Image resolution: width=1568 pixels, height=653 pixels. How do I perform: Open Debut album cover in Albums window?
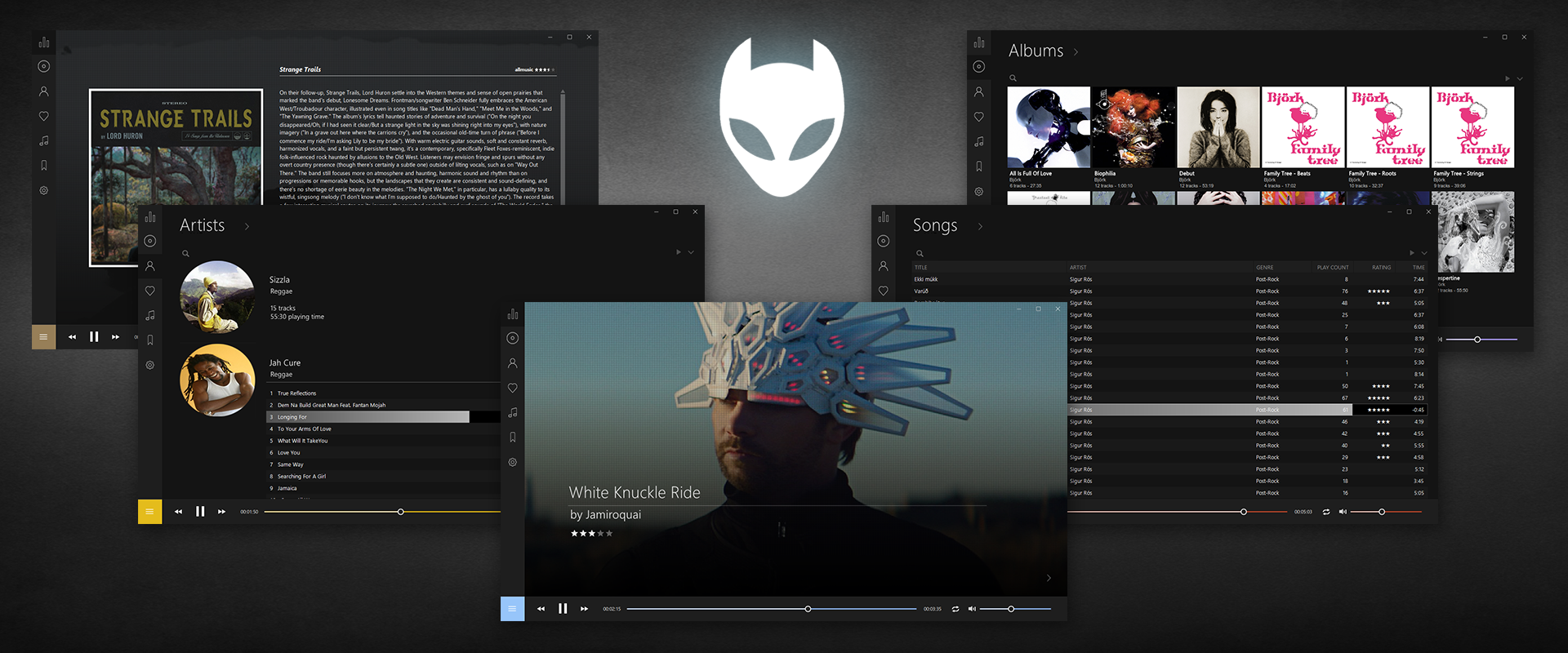click(1218, 127)
